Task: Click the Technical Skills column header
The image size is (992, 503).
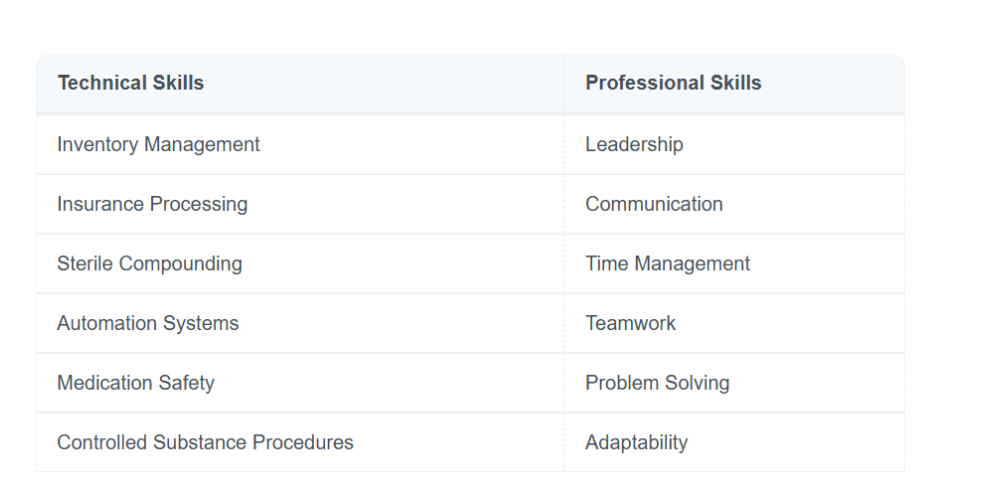Action: pyautogui.click(x=301, y=84)
